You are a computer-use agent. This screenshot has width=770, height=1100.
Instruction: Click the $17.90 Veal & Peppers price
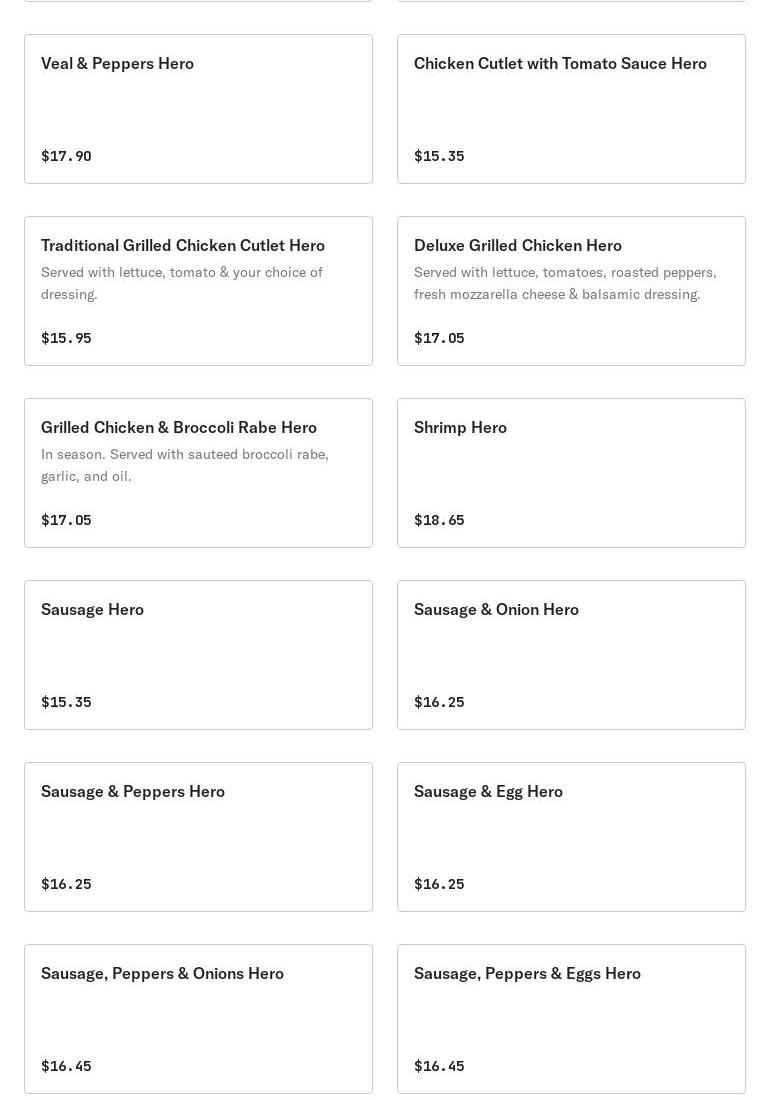tap(66, 156)
